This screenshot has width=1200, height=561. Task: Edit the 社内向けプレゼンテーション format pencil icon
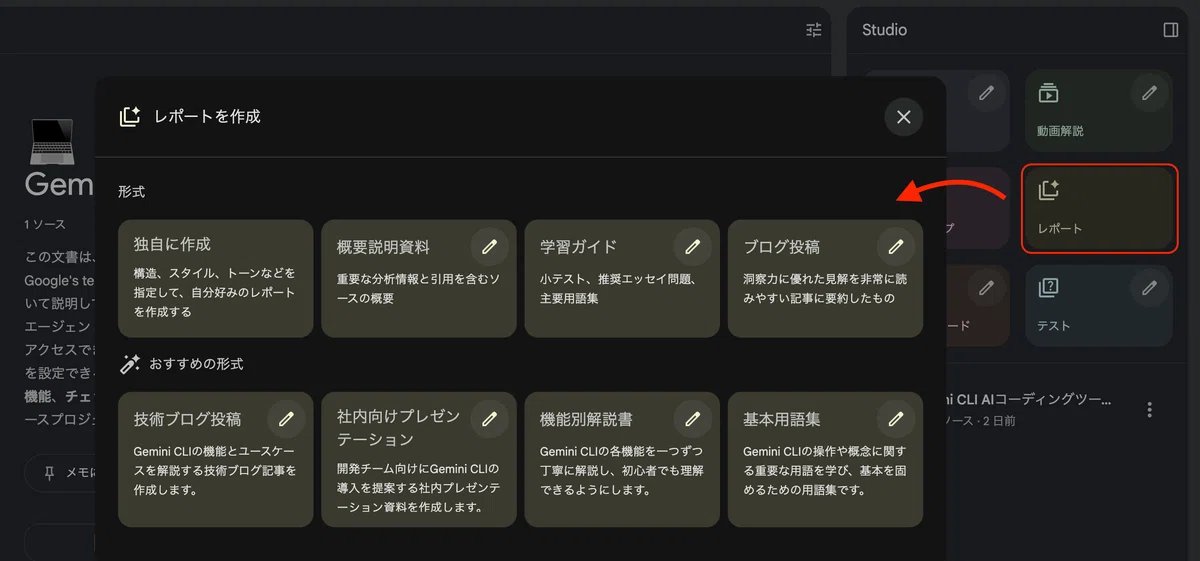point(489,419)
